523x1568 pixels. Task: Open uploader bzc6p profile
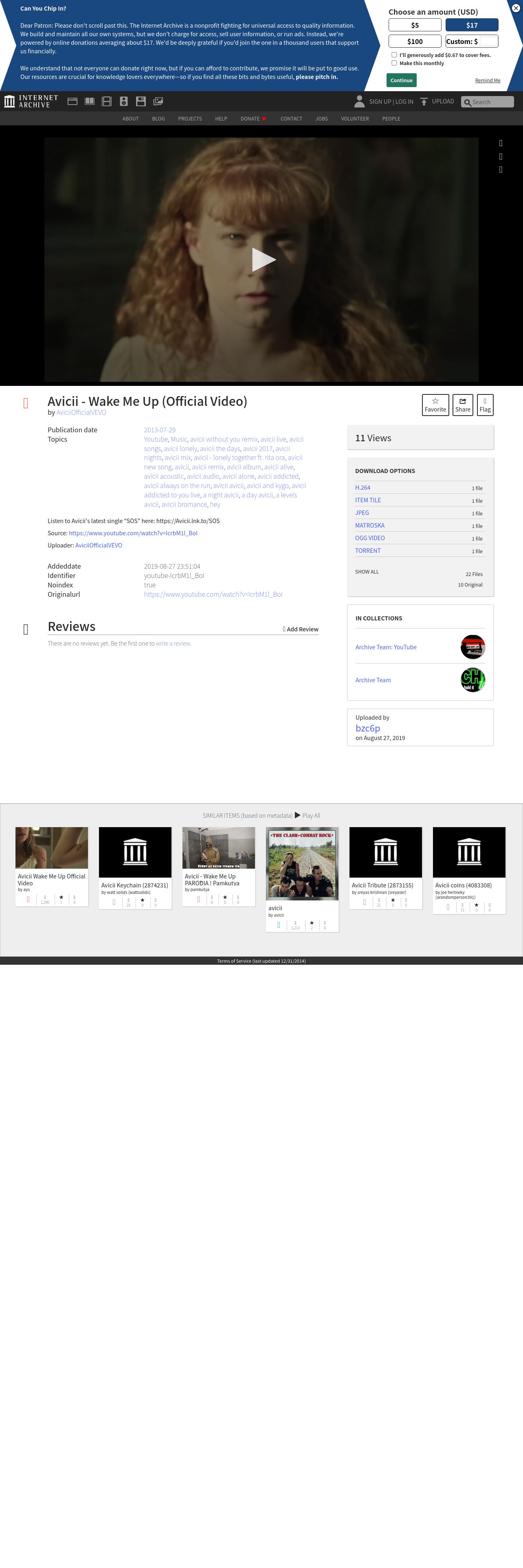coord(368,728)
